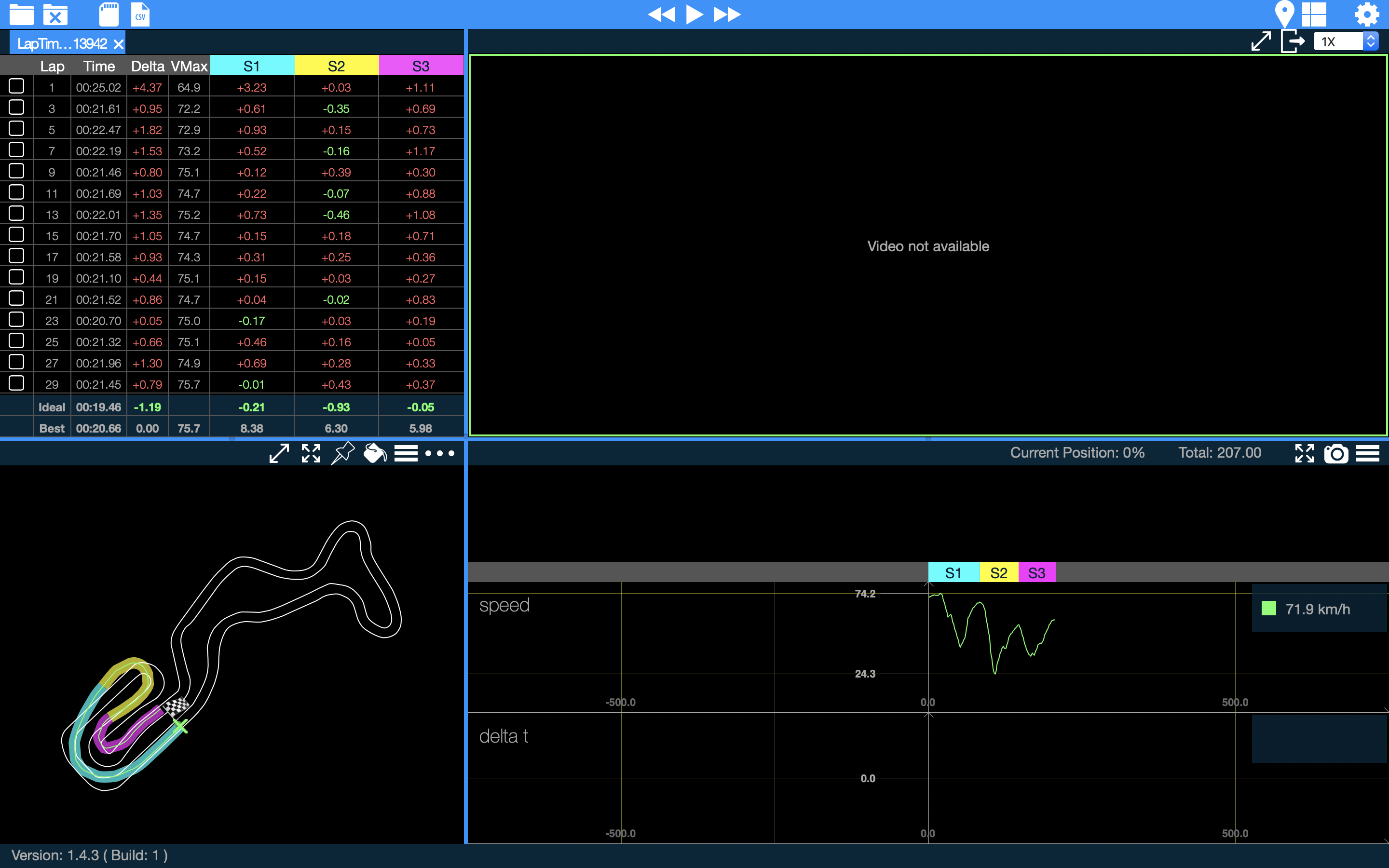This screenshot has height=868, width=1389.
Task: Check the box for lap 7
Action: click(x=17, y=150)
